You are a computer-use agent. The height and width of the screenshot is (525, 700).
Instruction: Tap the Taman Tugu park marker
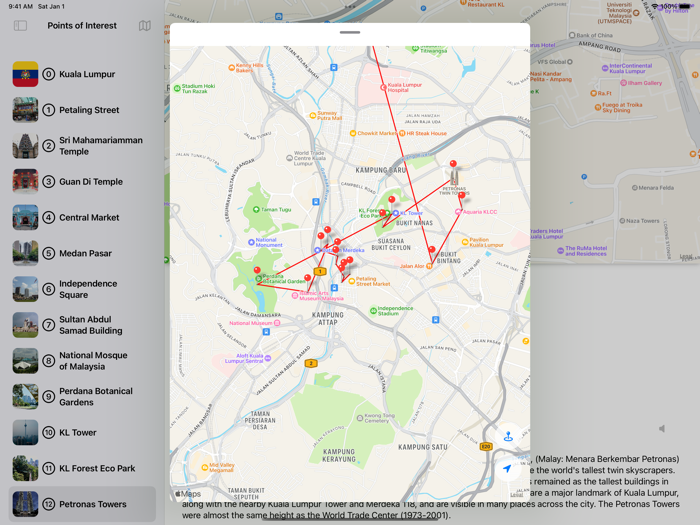click(256, 209)
